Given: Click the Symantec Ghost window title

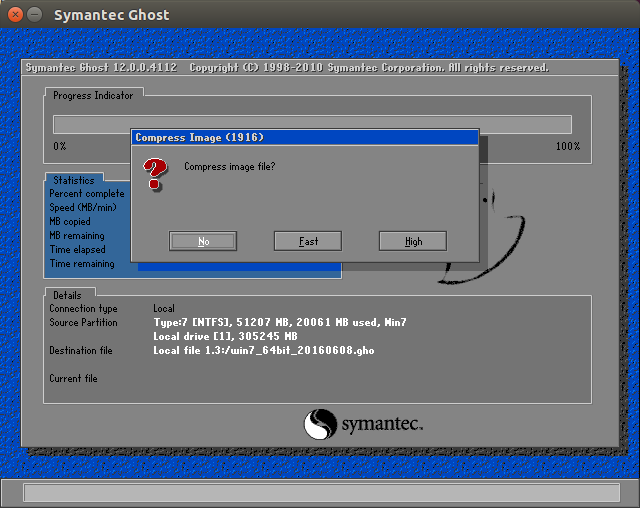Looking at the screenshot, I should 112,15.
